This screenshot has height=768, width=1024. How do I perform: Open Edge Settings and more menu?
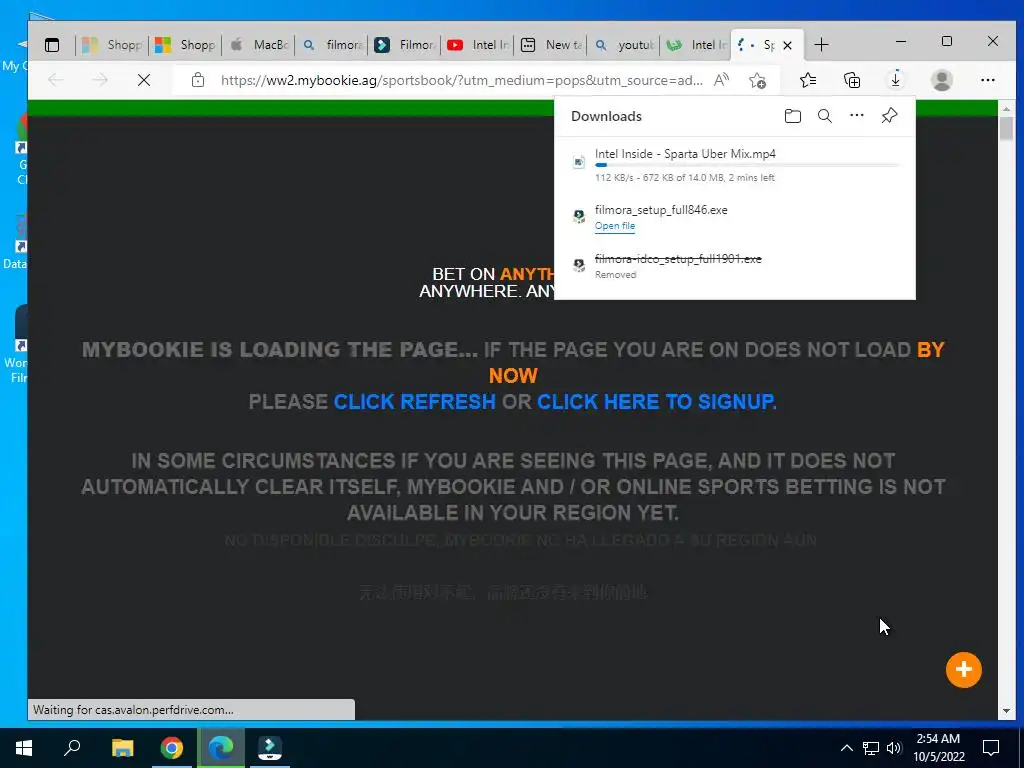pyautogui.click(x=987, y=80)
